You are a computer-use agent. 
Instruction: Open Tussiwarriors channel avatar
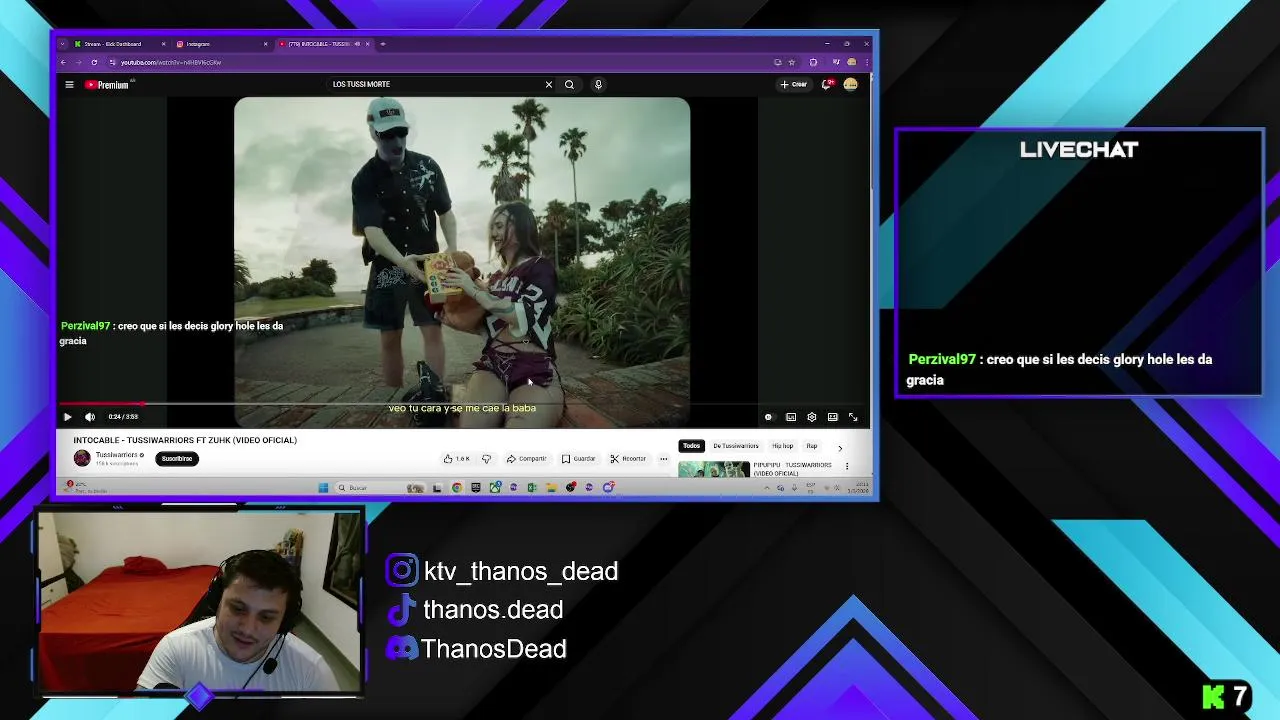tap(82, 458)
